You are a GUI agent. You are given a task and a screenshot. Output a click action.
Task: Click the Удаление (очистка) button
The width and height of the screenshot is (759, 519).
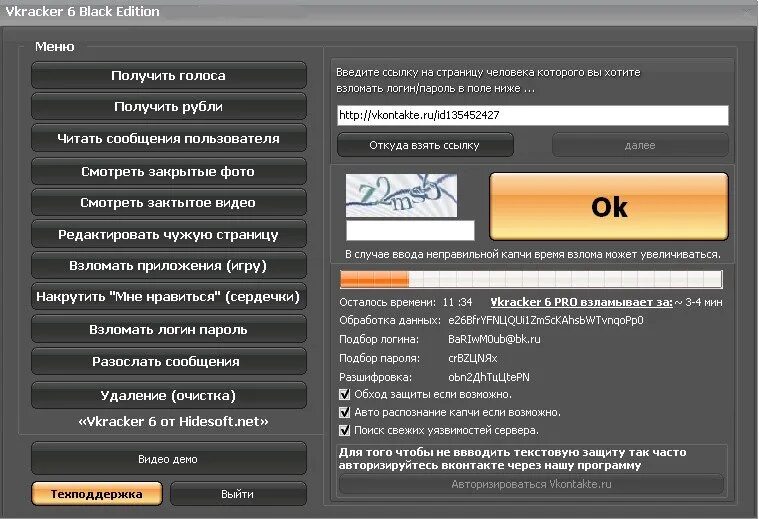[168, 395]
